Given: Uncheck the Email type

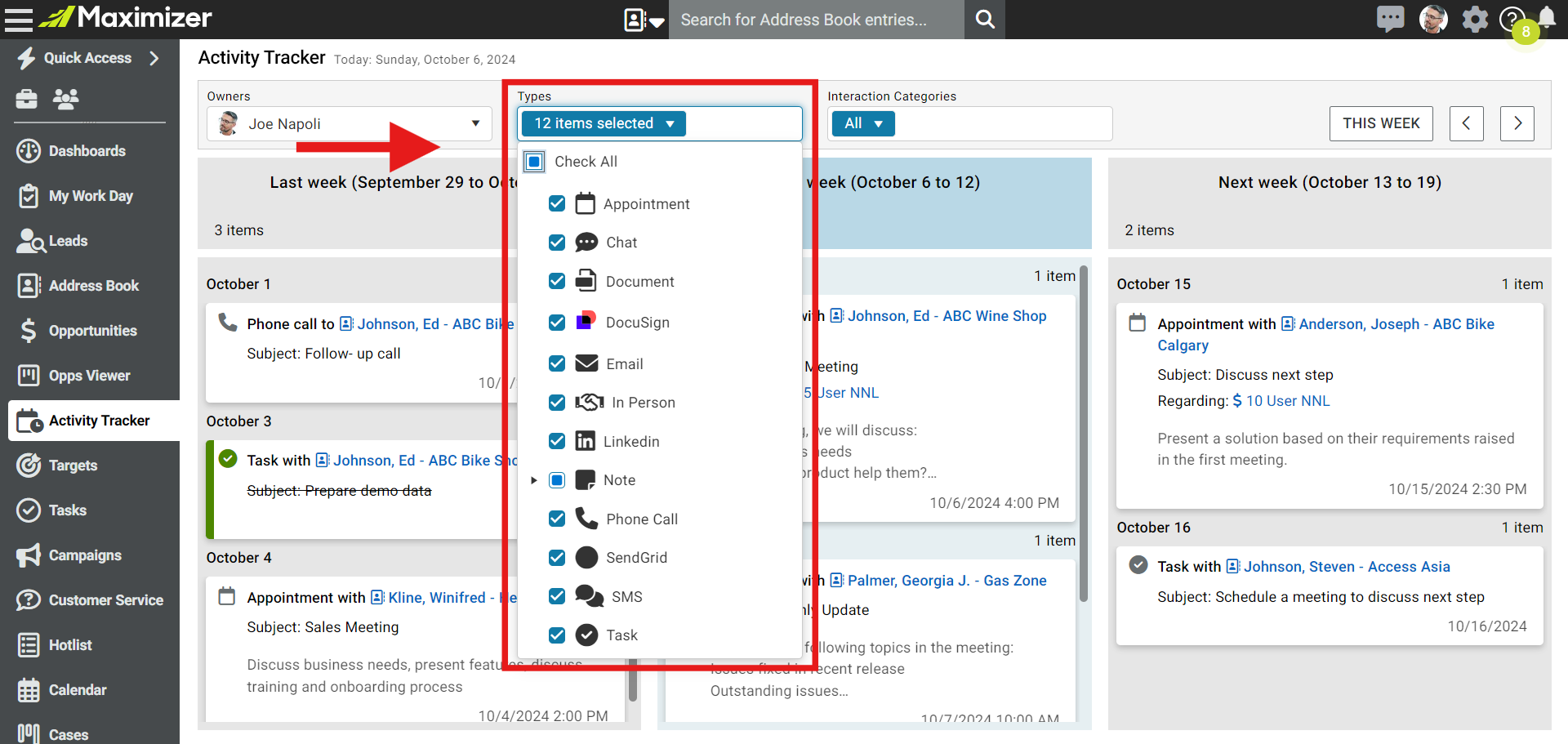Looking at the screenshot, I should [x=557, y=363].
